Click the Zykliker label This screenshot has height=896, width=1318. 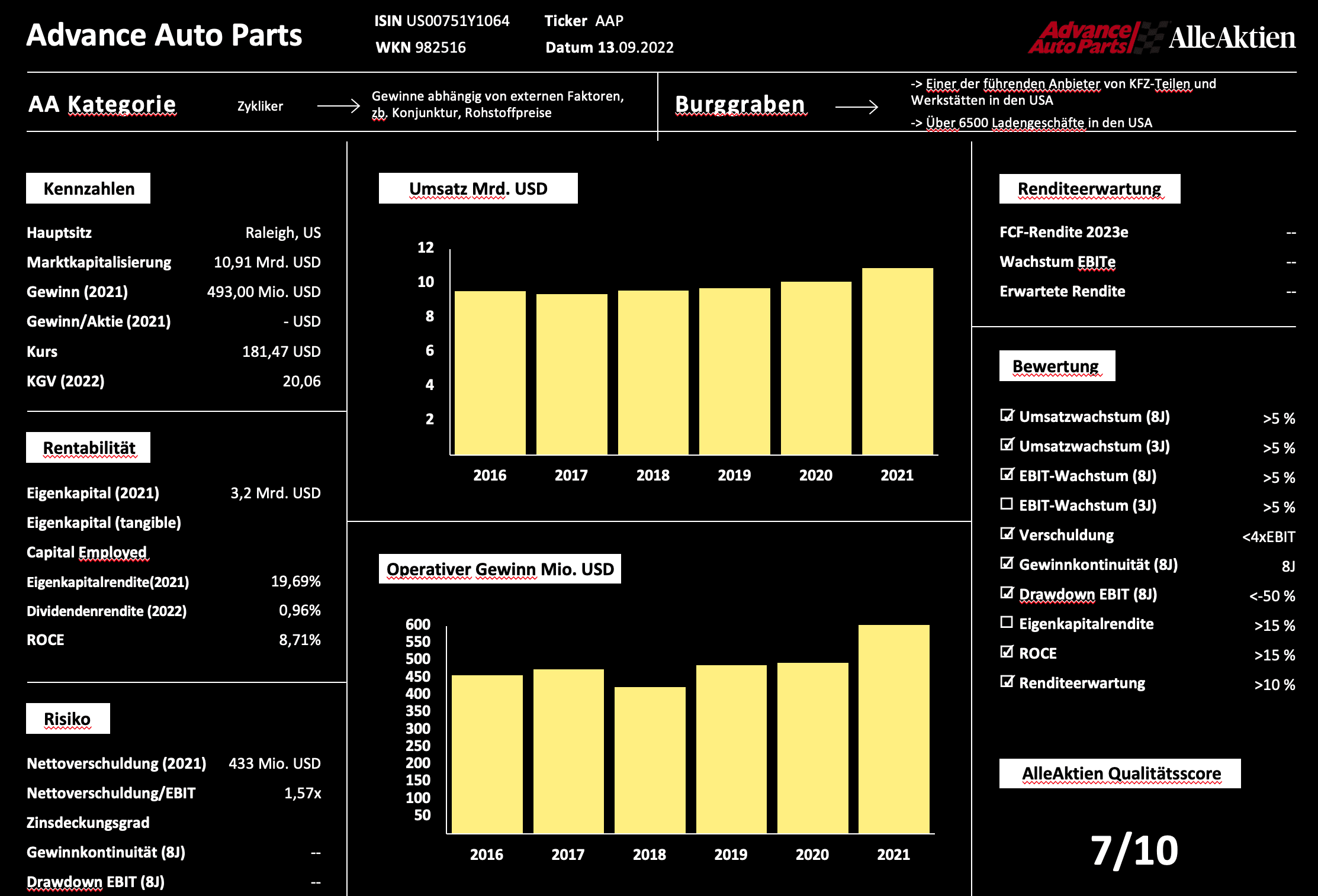tap(260, 106)
